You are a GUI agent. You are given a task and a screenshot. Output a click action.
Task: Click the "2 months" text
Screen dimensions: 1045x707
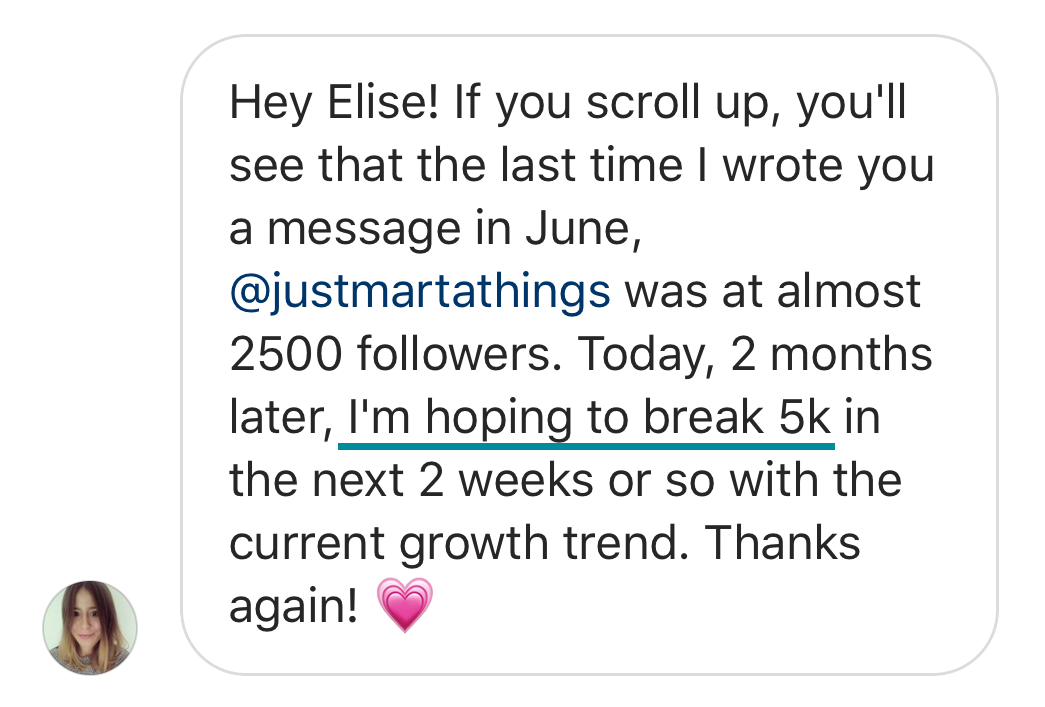[x=831, y=355]
